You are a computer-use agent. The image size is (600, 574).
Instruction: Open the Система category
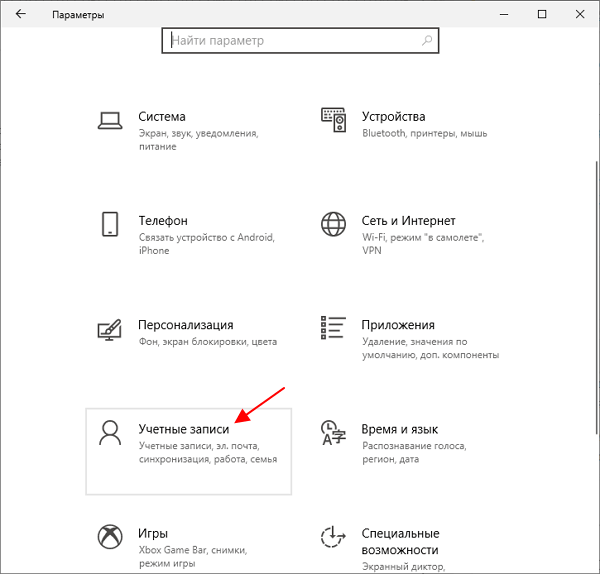point(162,116)
